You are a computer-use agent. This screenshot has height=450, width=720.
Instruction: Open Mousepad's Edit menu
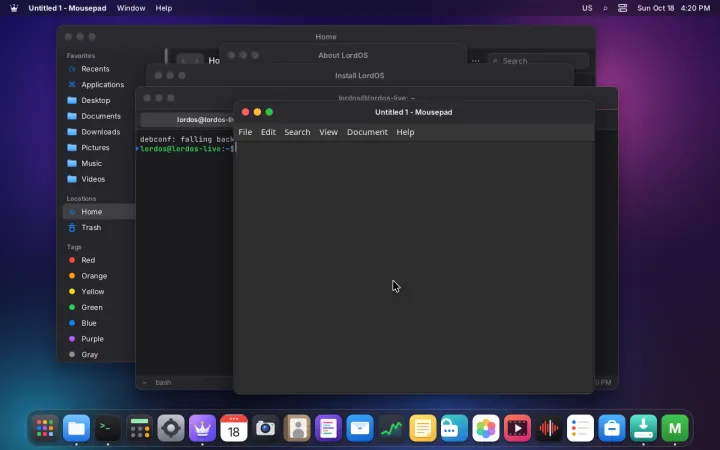(x=268, y=132)
